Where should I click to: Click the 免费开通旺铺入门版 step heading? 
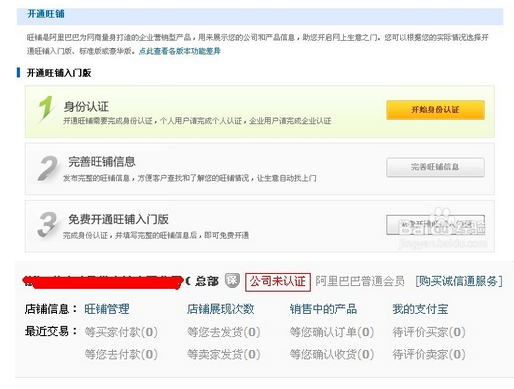click(x=118, y=219)
